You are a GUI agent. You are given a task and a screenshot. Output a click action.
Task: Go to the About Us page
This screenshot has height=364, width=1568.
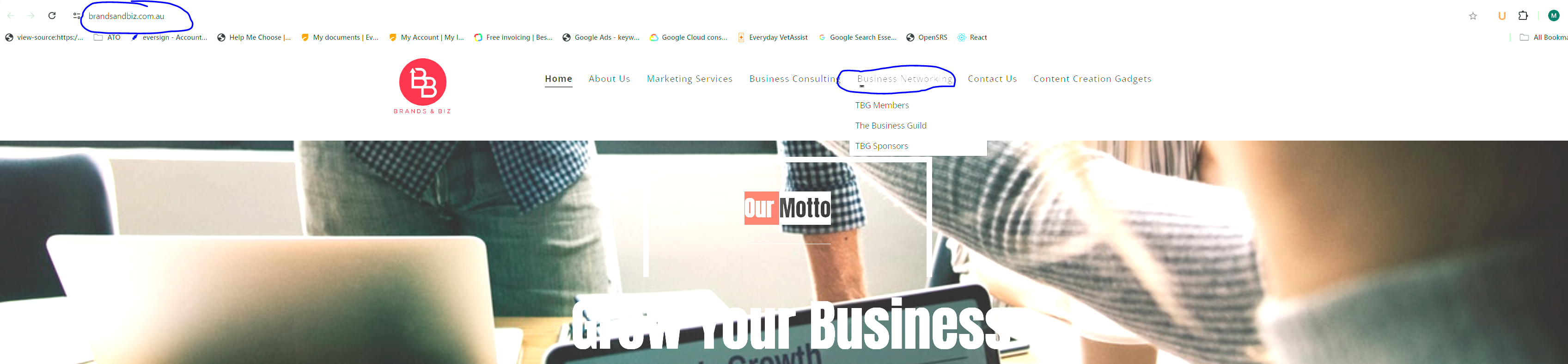pos(609,79)
